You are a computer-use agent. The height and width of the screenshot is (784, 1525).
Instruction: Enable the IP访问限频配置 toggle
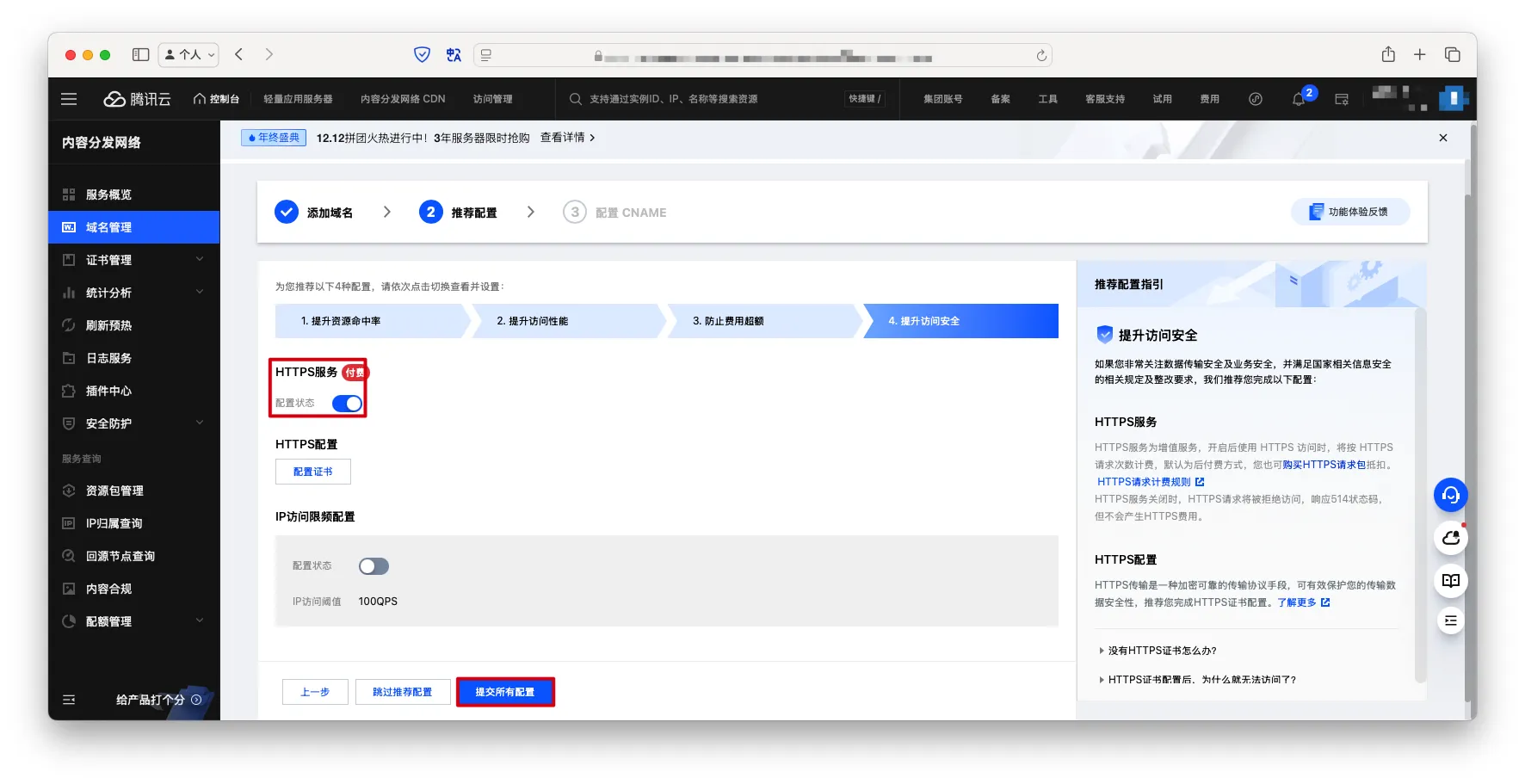374,566
